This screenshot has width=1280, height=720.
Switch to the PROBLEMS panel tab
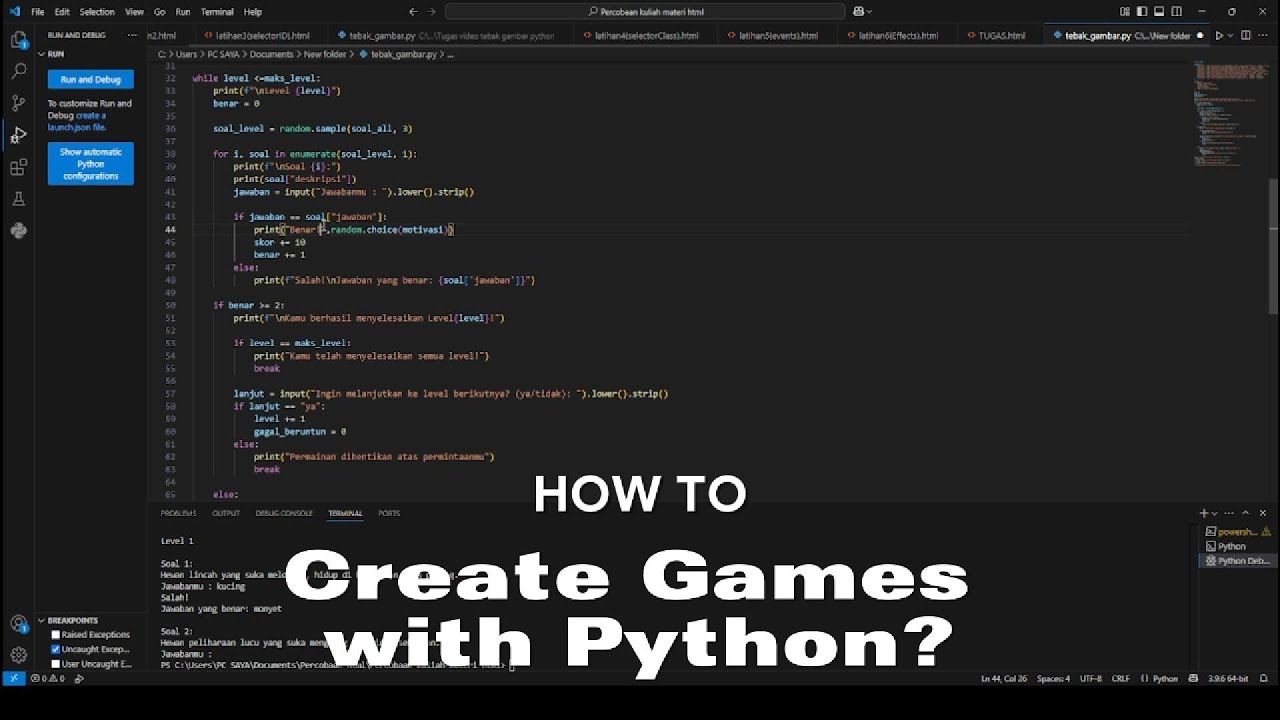pyautogui.click(x=178, y=513)
